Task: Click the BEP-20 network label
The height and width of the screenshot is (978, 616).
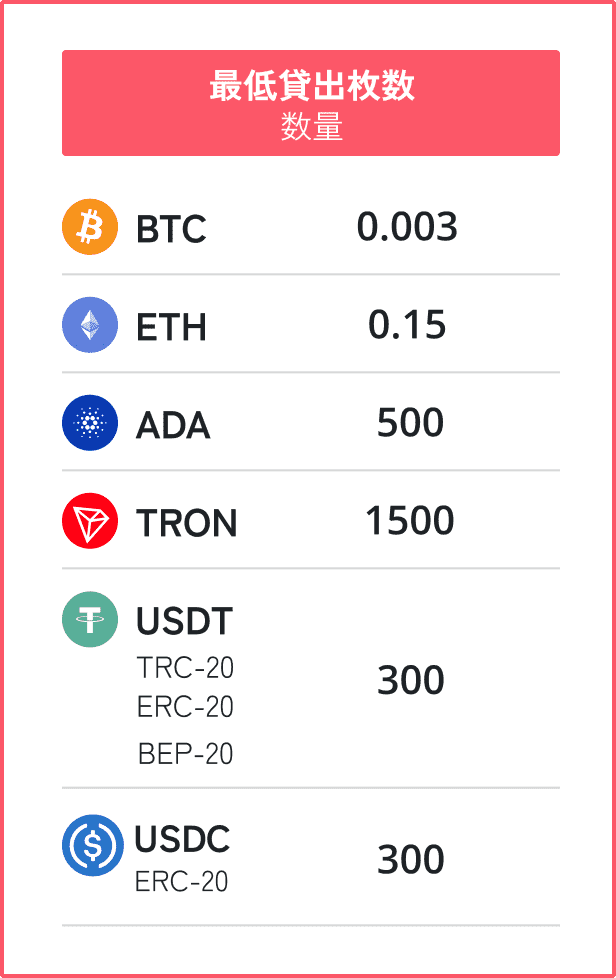Action: tap(185, 754)
